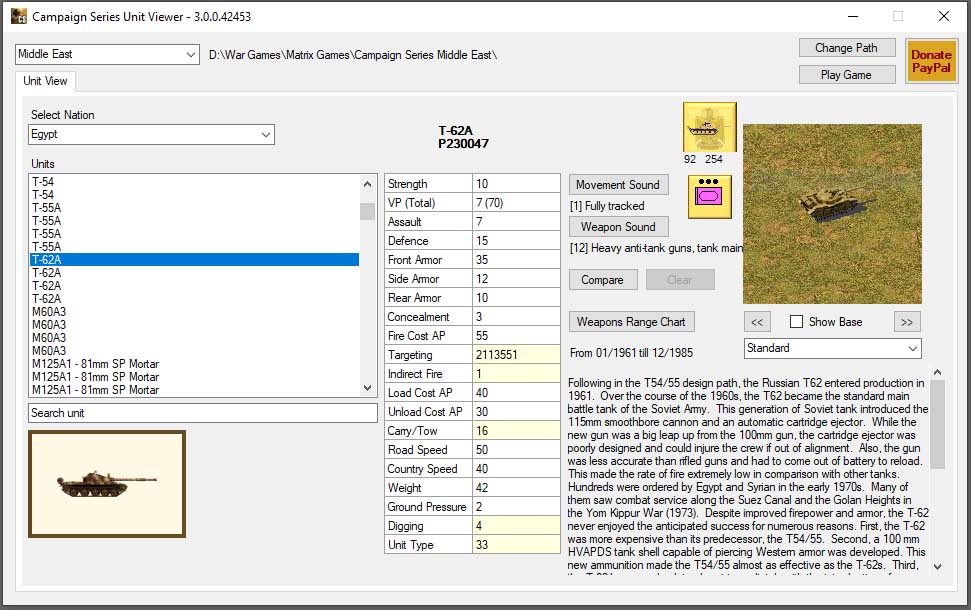Screen dimensions: 971x610
Task: Toggle the Show Base checkbox
Action: [x=796, y=321]
